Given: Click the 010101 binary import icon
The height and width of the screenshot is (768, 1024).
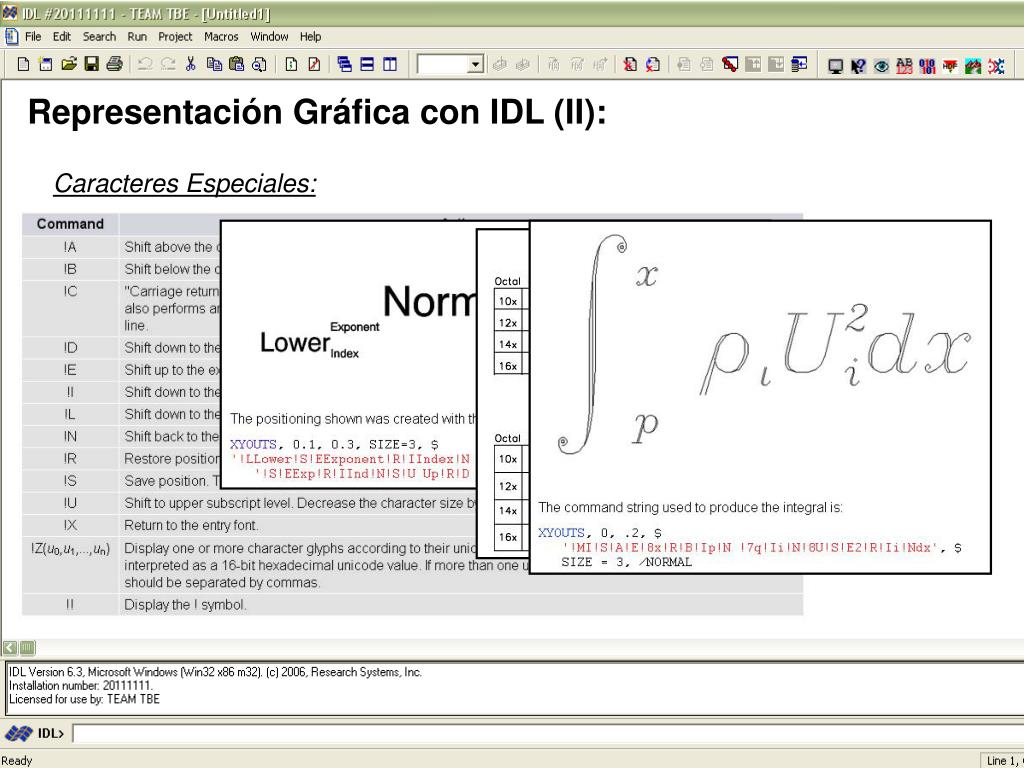Looking at the screenshot, I should 927,65.
